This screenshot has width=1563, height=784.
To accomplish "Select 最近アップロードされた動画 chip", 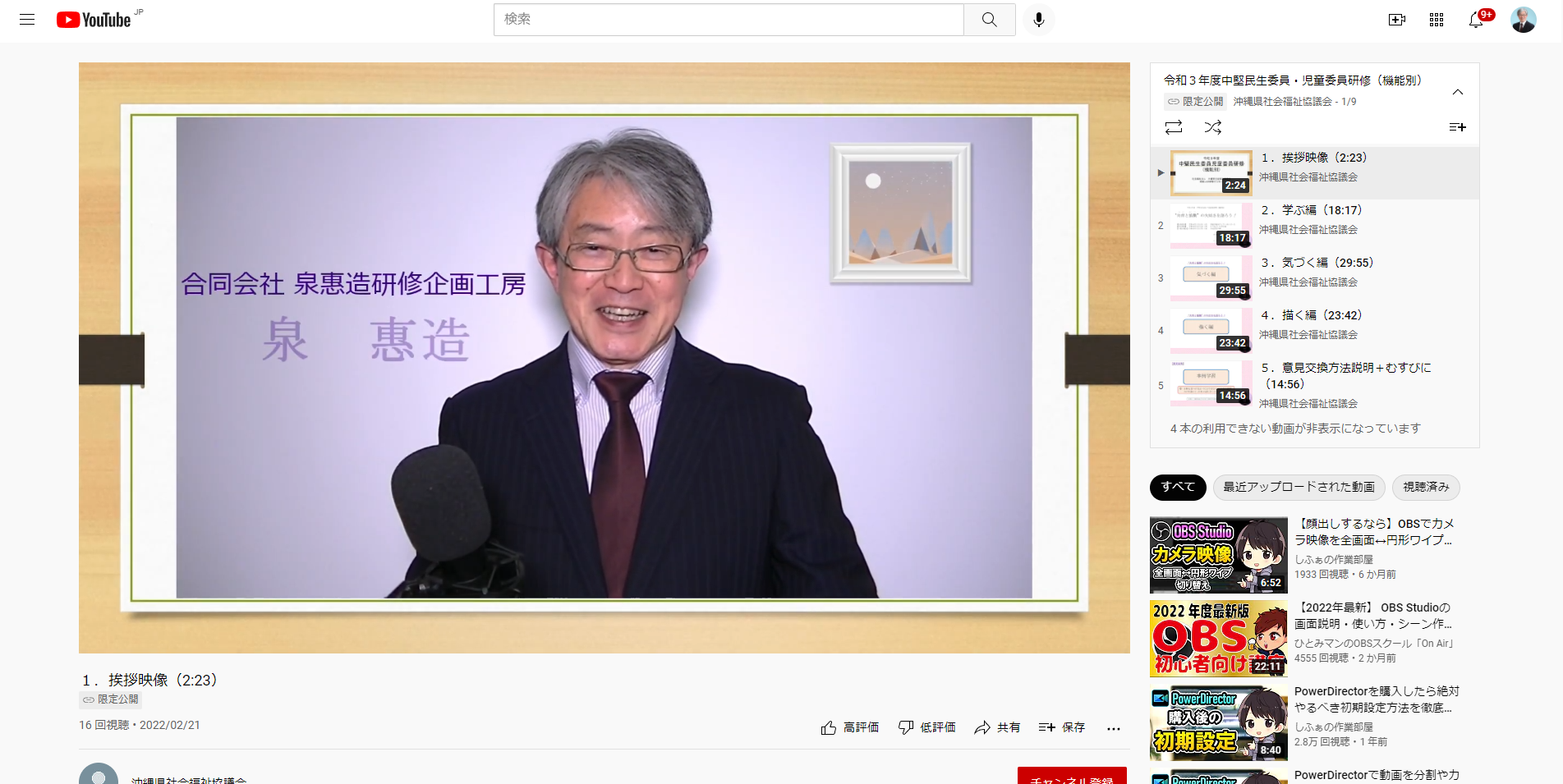I will point(1299,487).
